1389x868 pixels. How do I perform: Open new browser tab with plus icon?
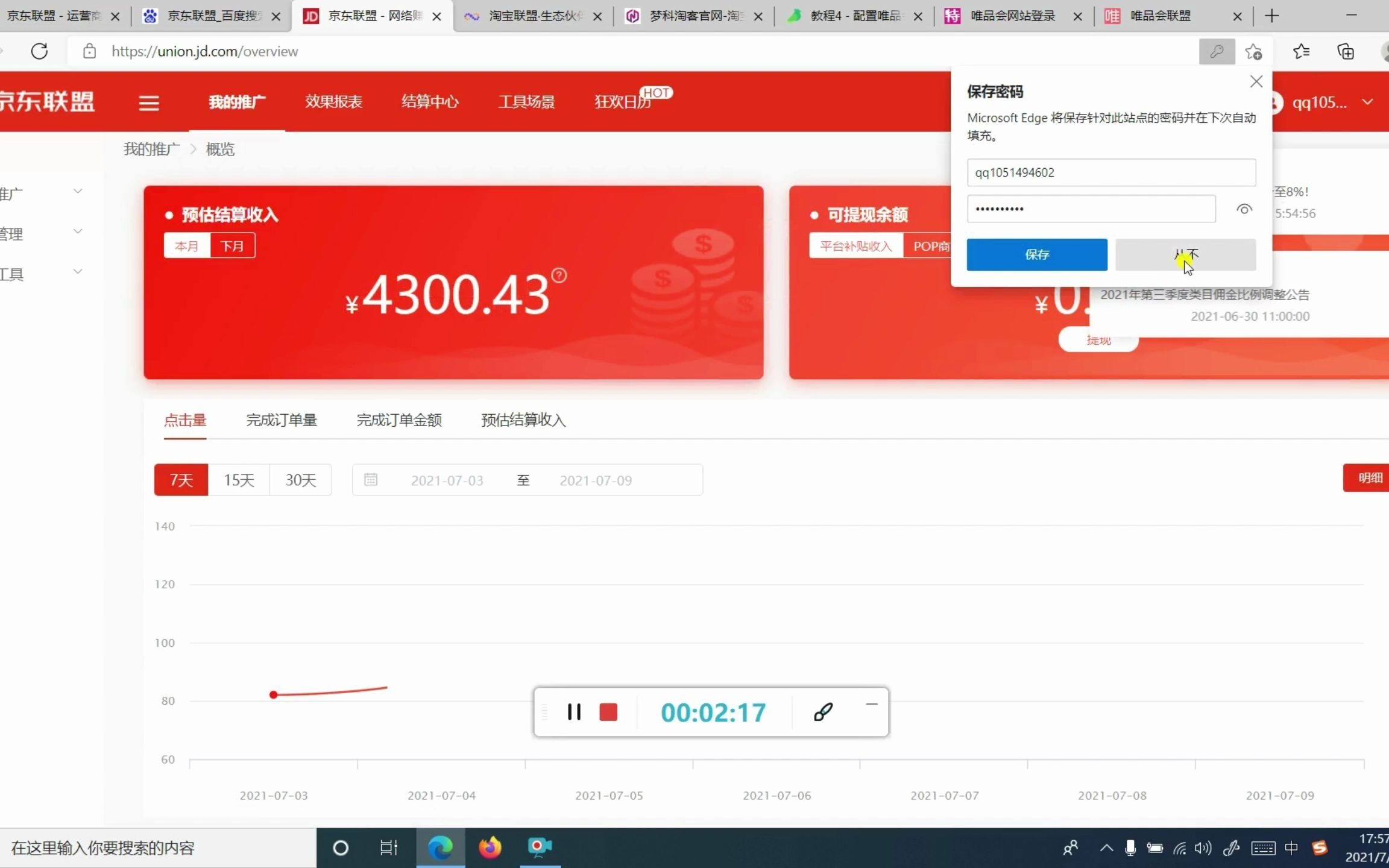click(1272, 16)
